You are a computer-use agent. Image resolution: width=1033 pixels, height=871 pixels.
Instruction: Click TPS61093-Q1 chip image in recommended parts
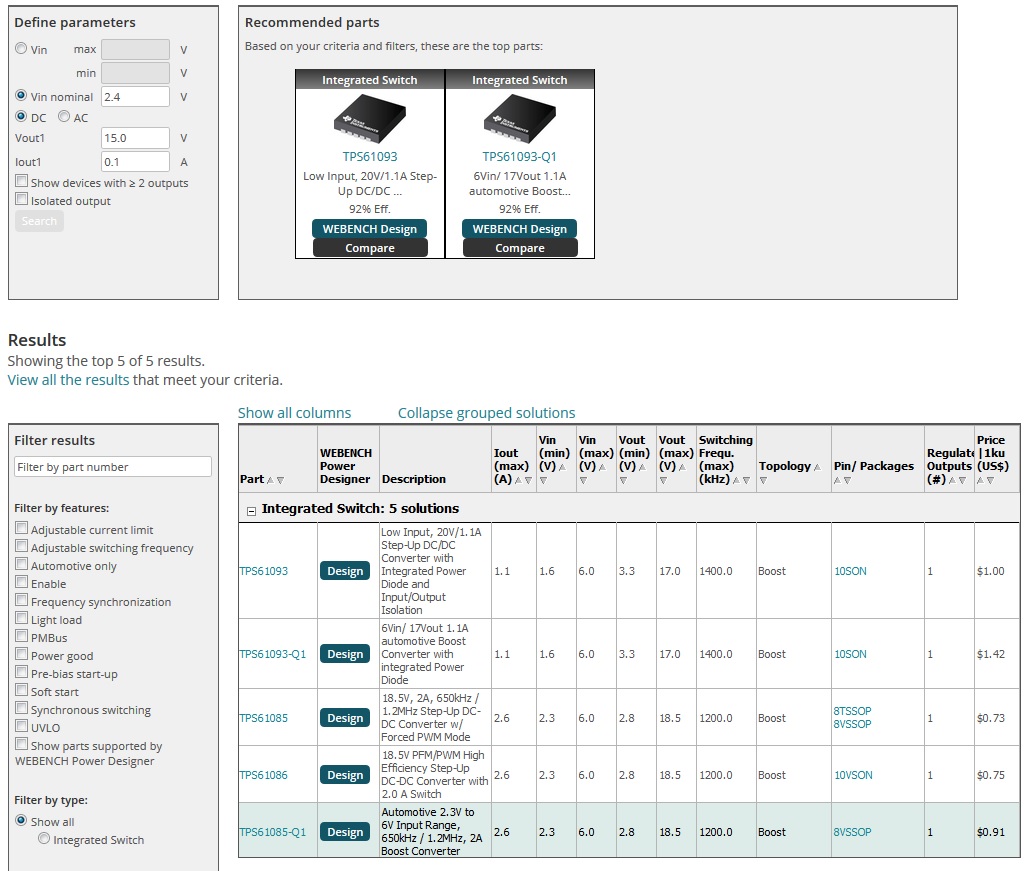coord(520,119)
